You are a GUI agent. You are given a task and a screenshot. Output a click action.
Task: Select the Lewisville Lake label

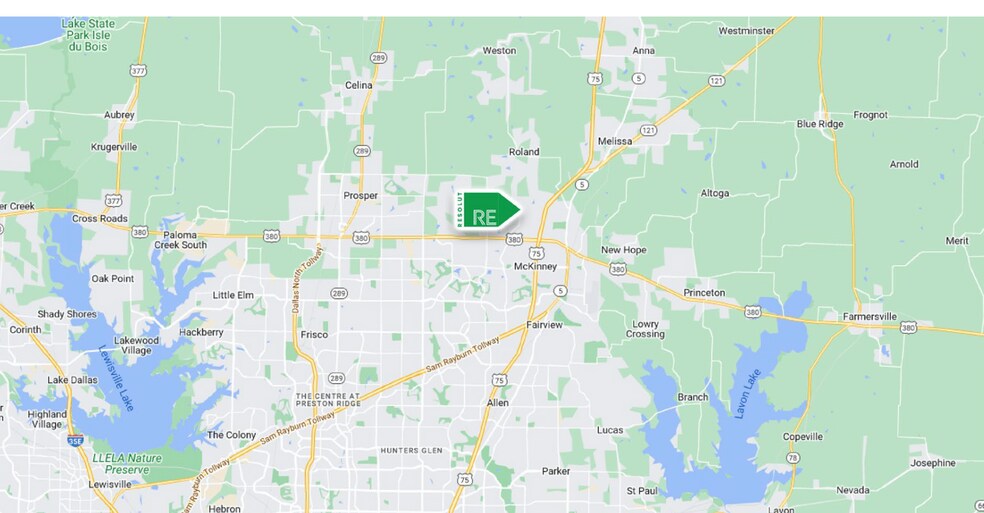click(x=117, y=378)
